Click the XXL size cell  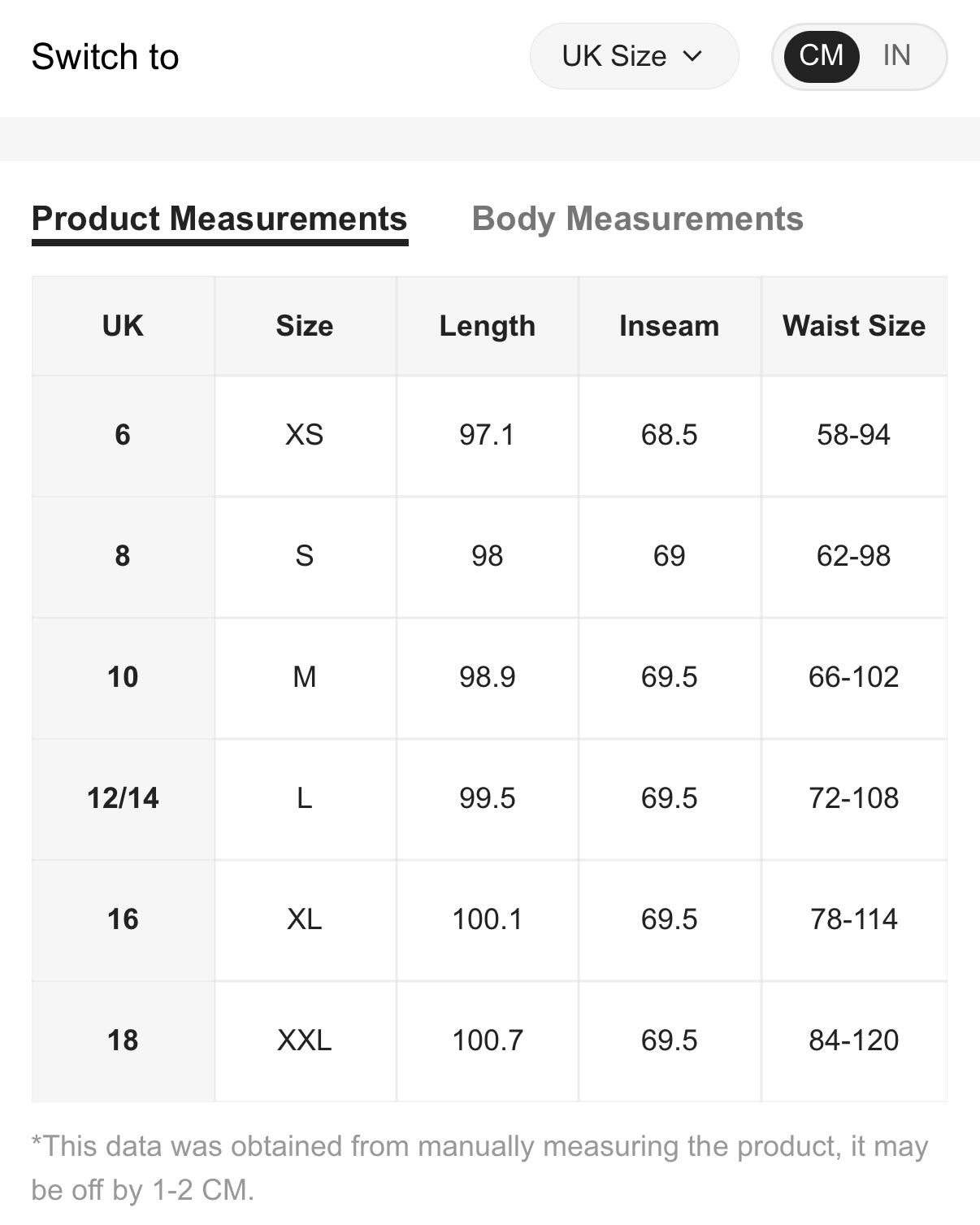click(305, 1040)
